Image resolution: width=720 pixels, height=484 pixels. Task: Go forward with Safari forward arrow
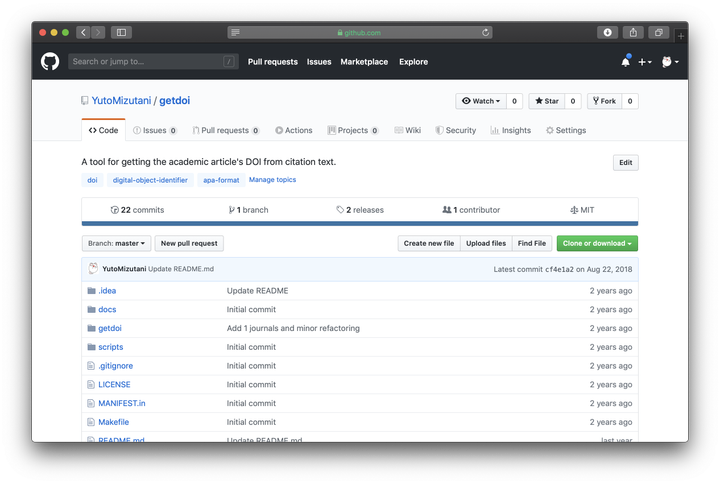pos(98,32)
